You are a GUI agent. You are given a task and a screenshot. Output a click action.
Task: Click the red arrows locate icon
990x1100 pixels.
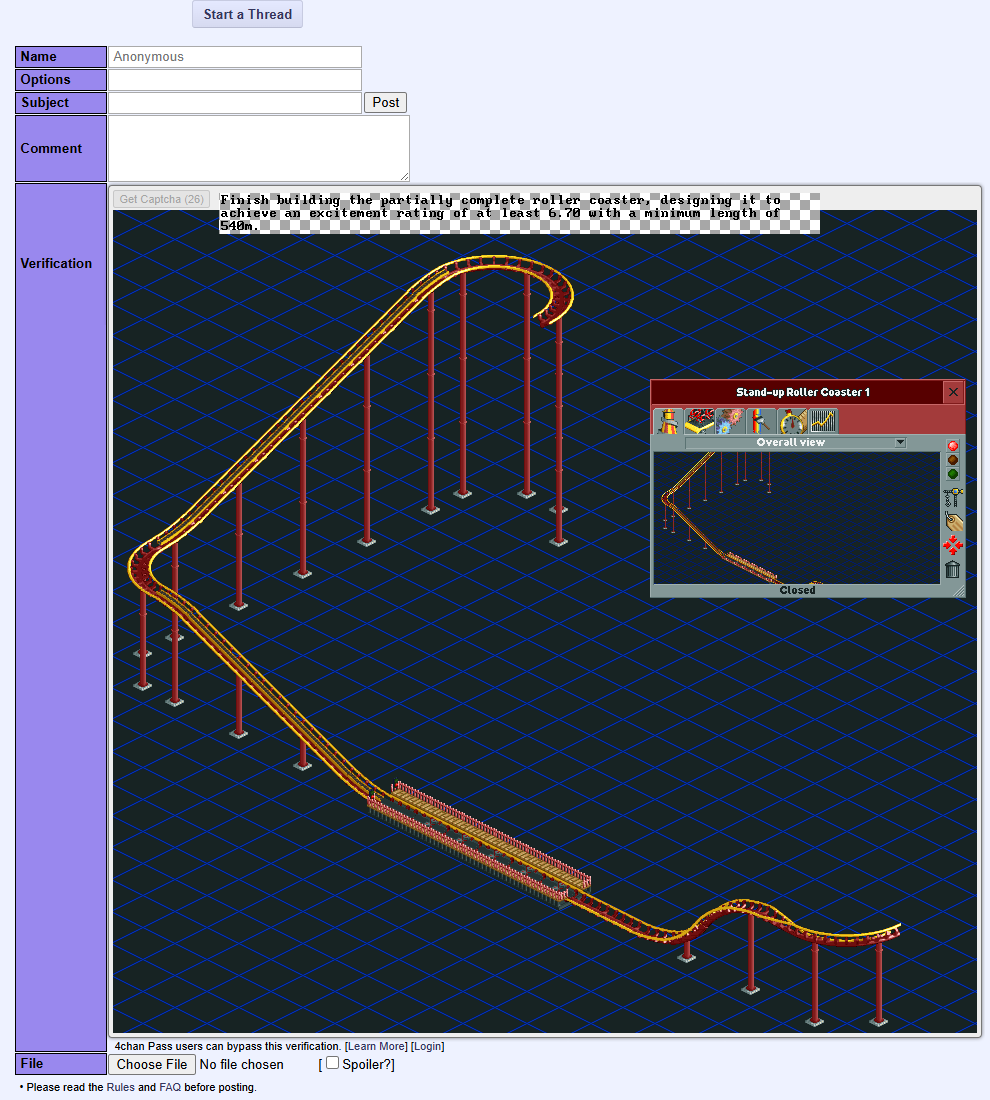click(953, 545)
